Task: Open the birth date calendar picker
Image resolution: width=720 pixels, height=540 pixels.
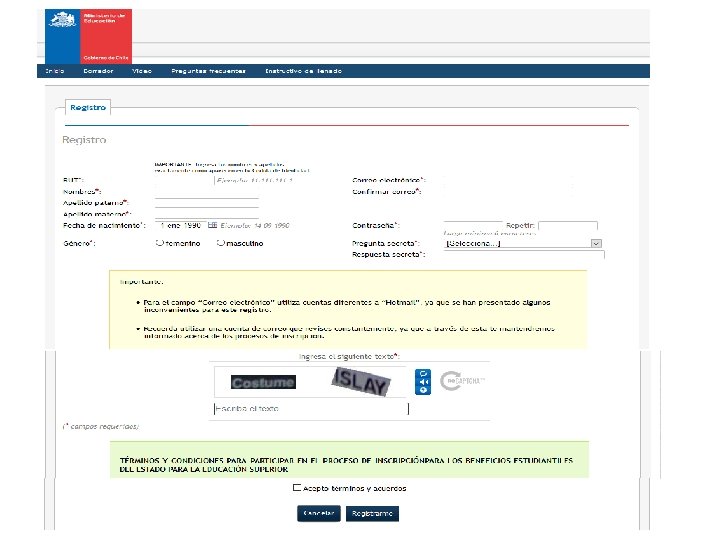Action: pos(212,225)
